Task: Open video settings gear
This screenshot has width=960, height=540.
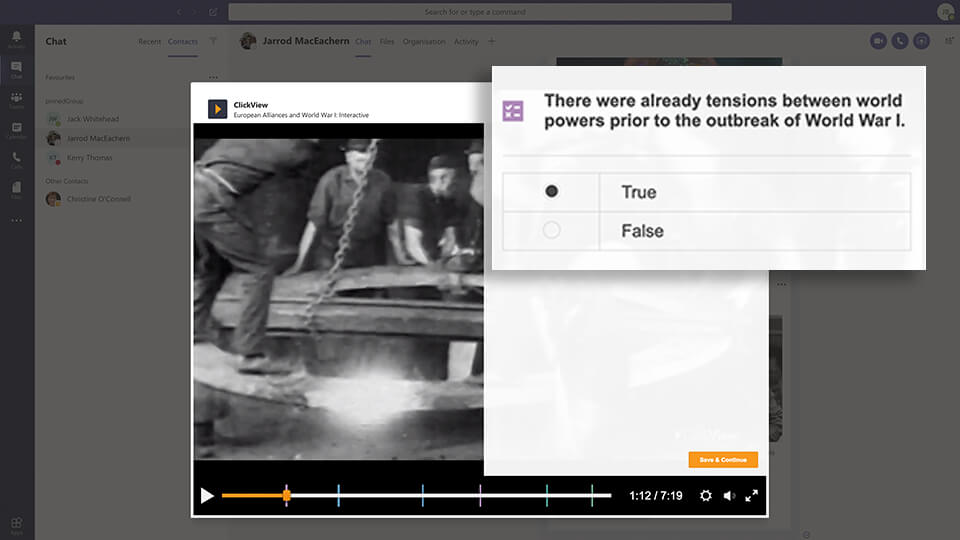Action: [x=706, y=496]
